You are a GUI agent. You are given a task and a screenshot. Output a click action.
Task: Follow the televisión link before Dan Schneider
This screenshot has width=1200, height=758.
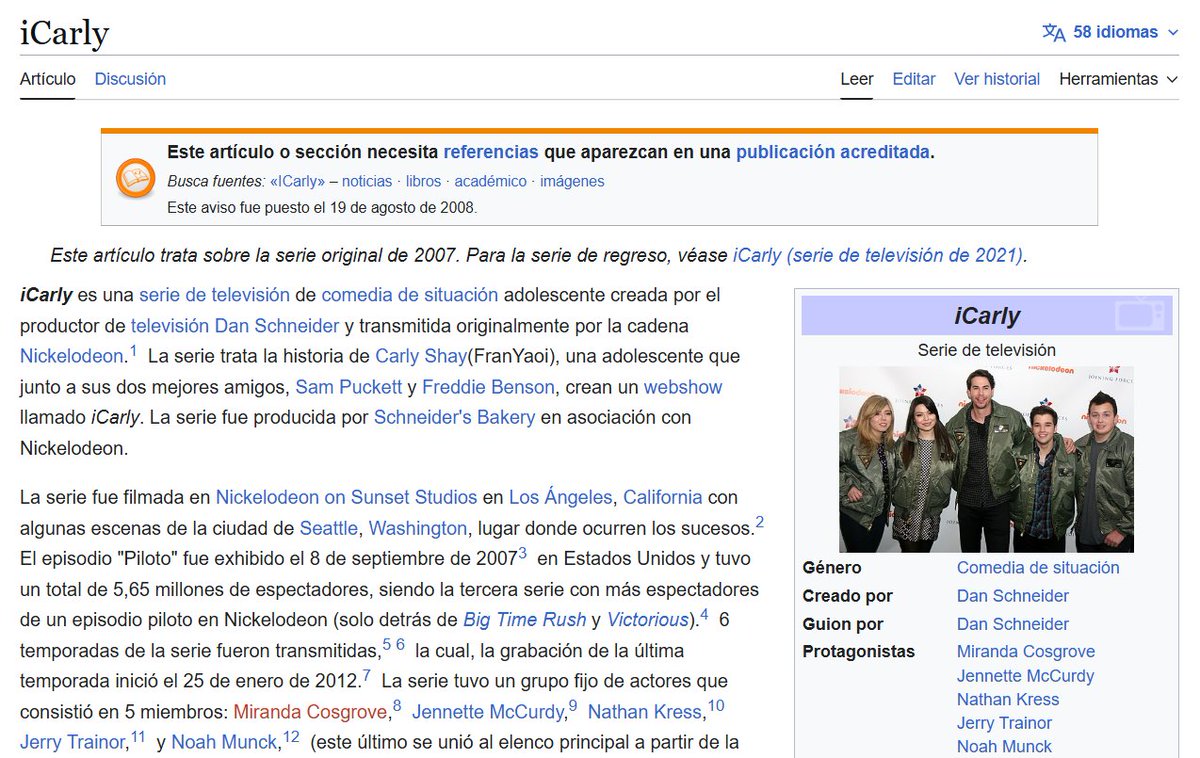click(170, 326)
